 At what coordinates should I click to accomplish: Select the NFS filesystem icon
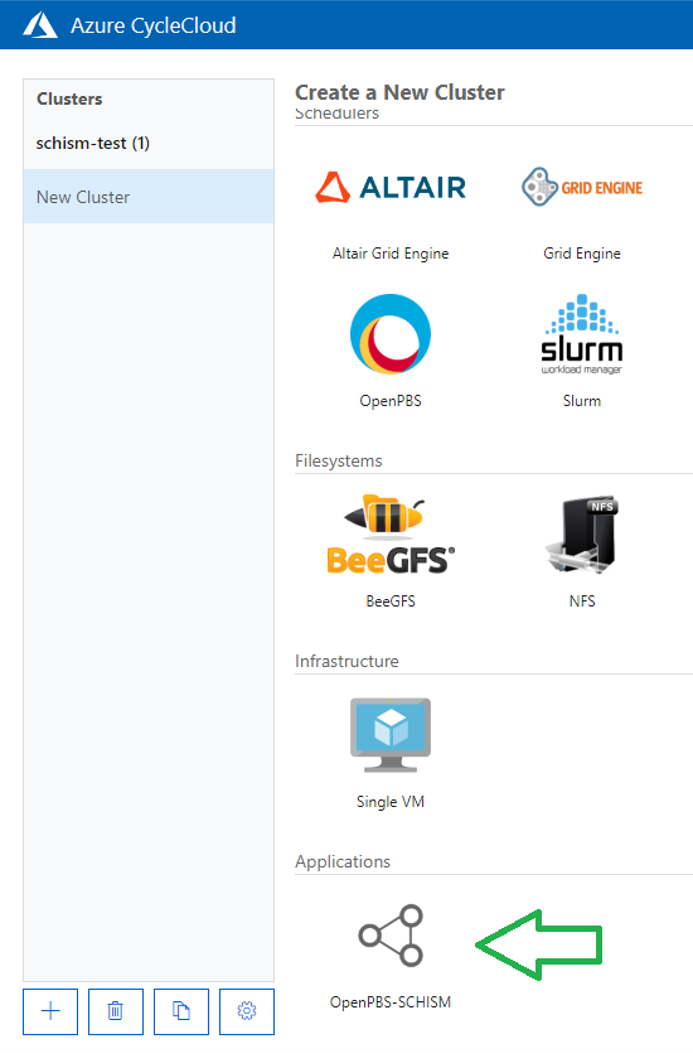tap(582, 535)
